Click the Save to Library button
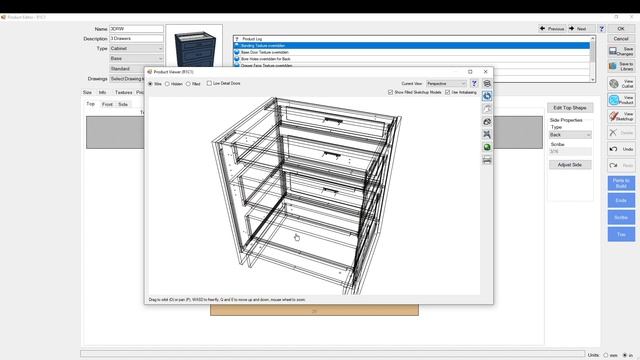The height and width of the screenshot is (360, 640). coord(621,66)
